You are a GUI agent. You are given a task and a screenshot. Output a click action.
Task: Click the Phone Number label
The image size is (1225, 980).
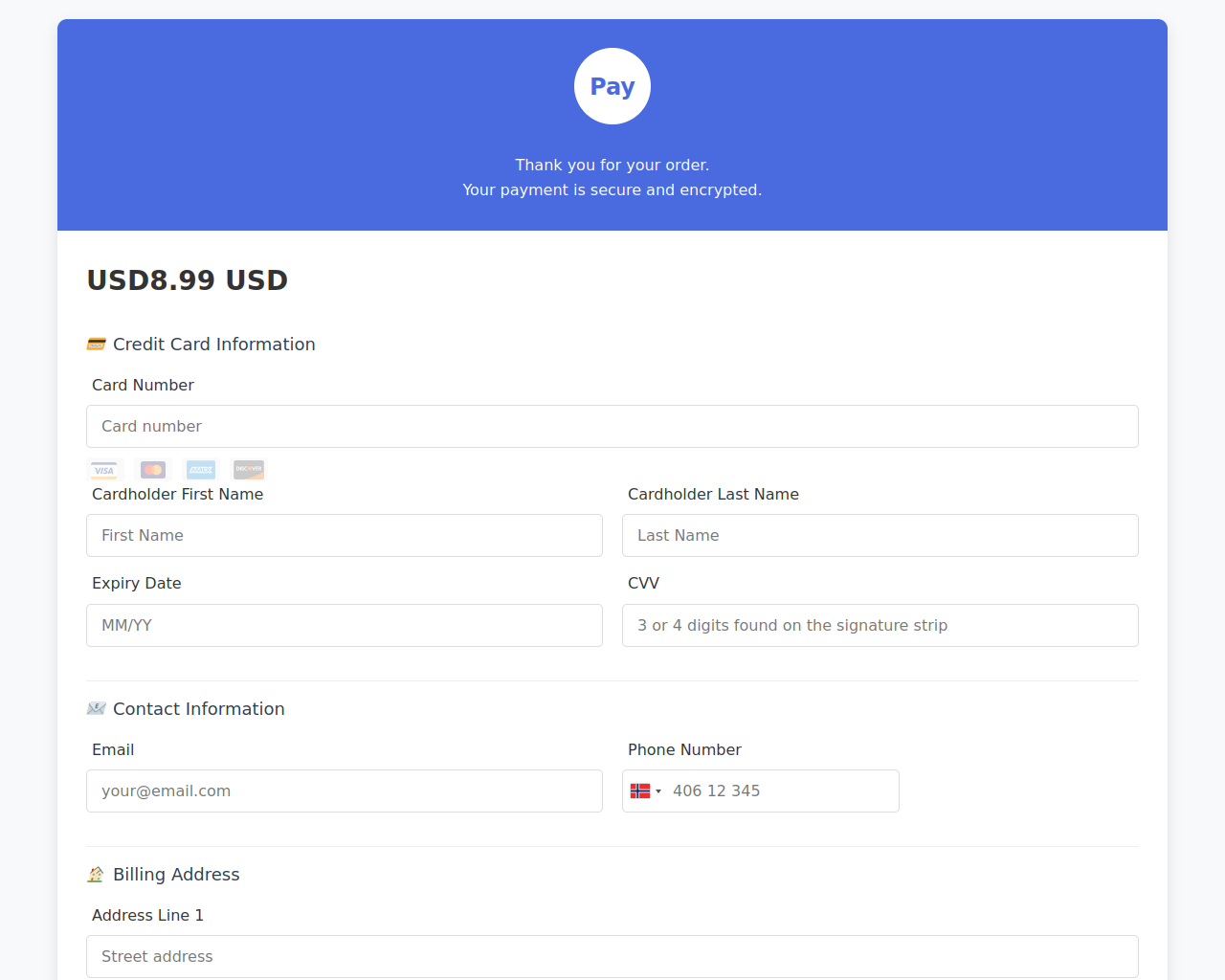pos(684,749)
